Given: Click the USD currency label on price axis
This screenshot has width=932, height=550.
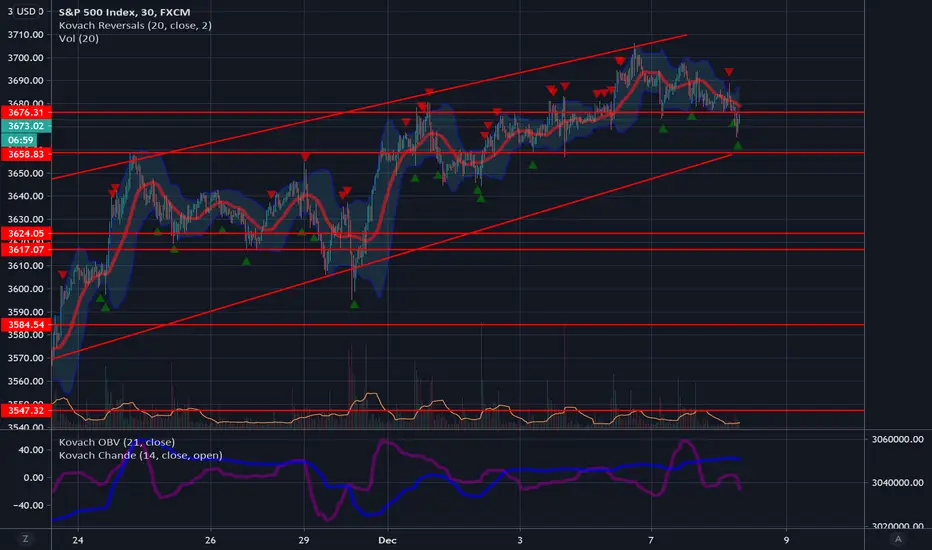Looking at the screenshot, I should 25,11.
